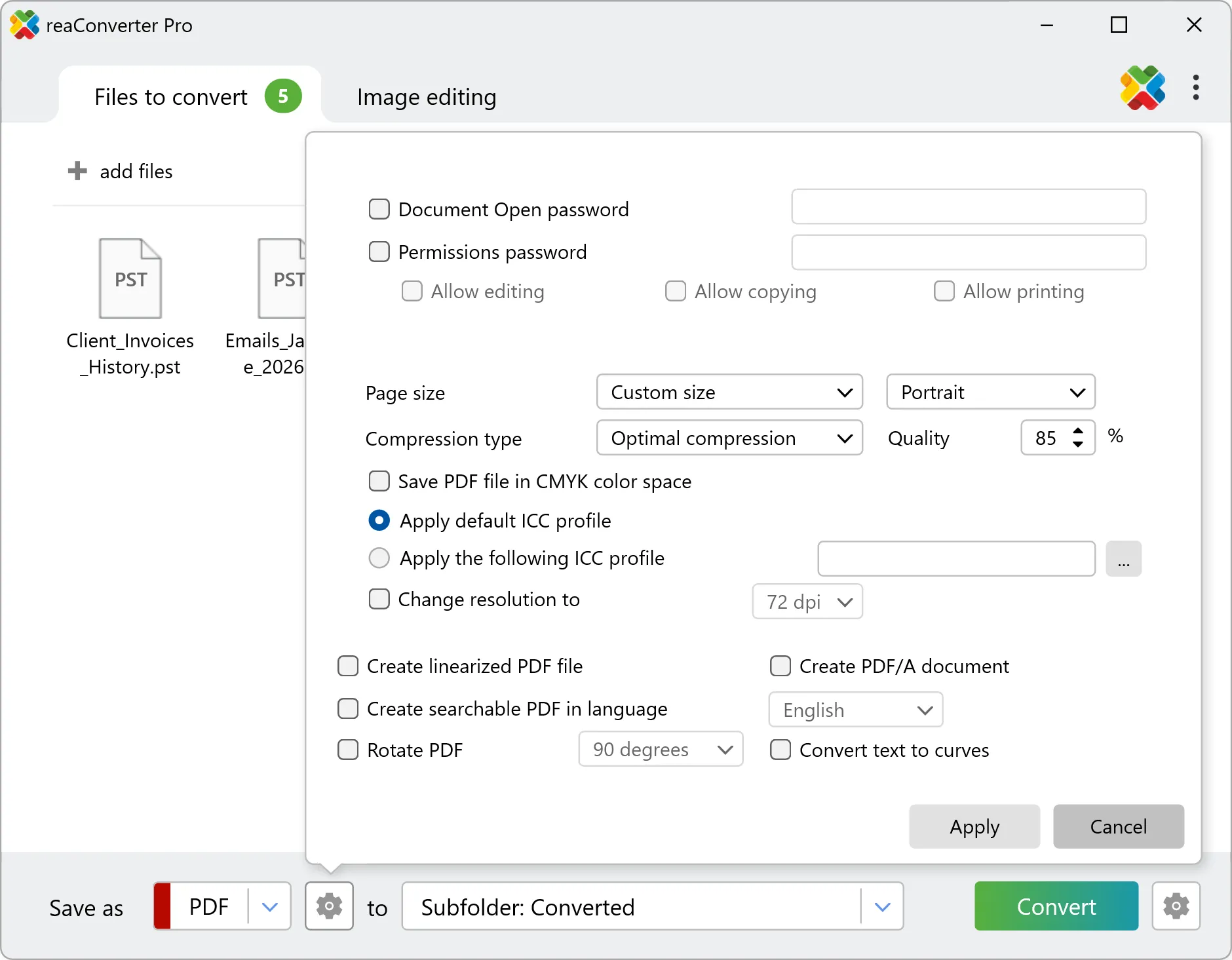This screenshot has height=960, width=1232.
Task: Check Allow copying
Action: pos(675,291)
